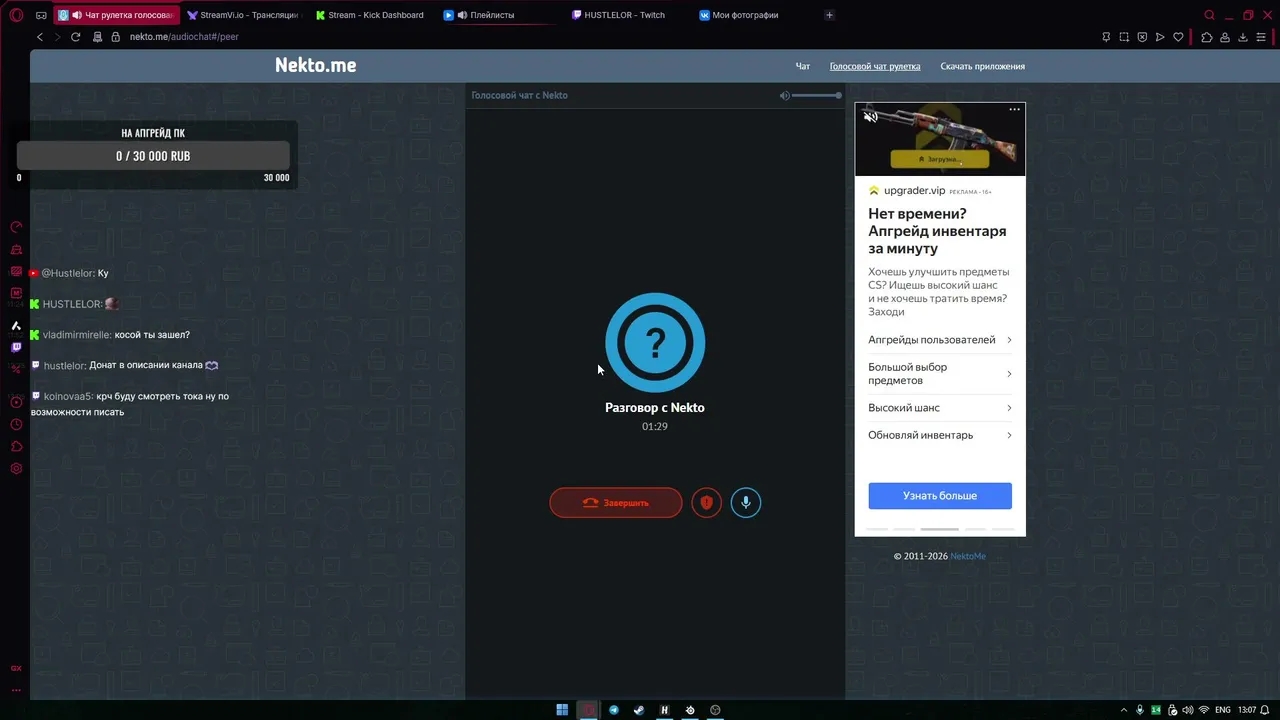Click the Узнать больше ad button
This screenshot has width=1280, height=720.
(940, 496)
